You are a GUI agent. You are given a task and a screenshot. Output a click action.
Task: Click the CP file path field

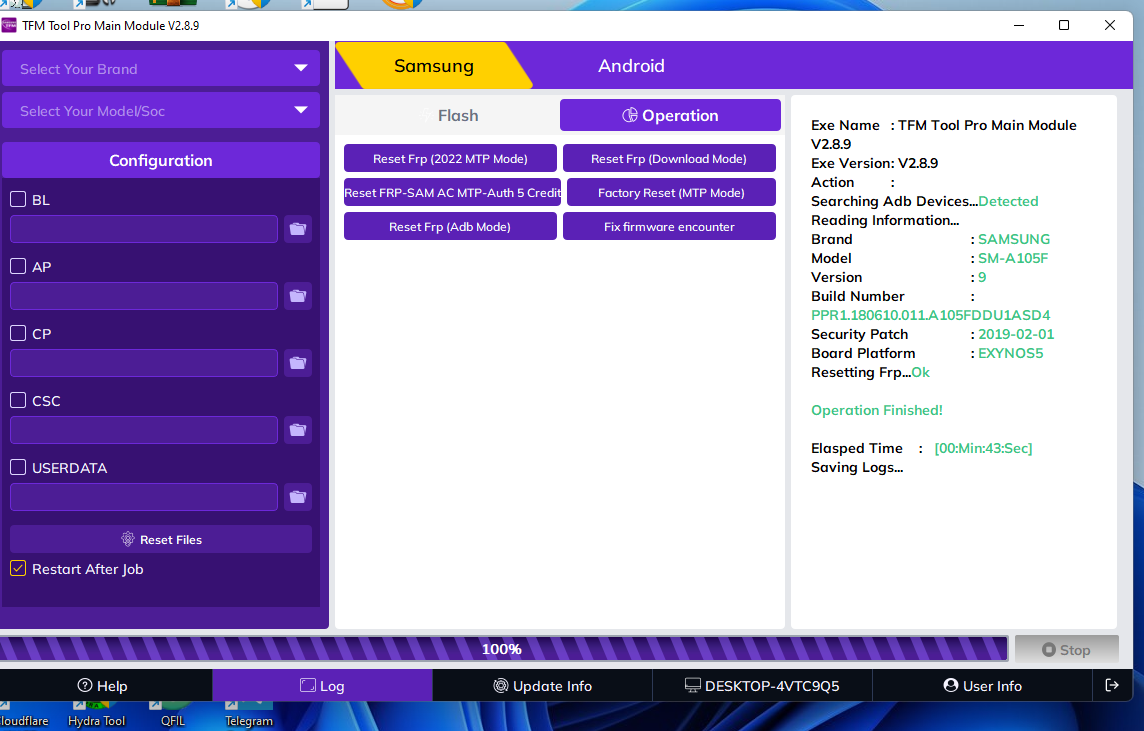point(144,363)
